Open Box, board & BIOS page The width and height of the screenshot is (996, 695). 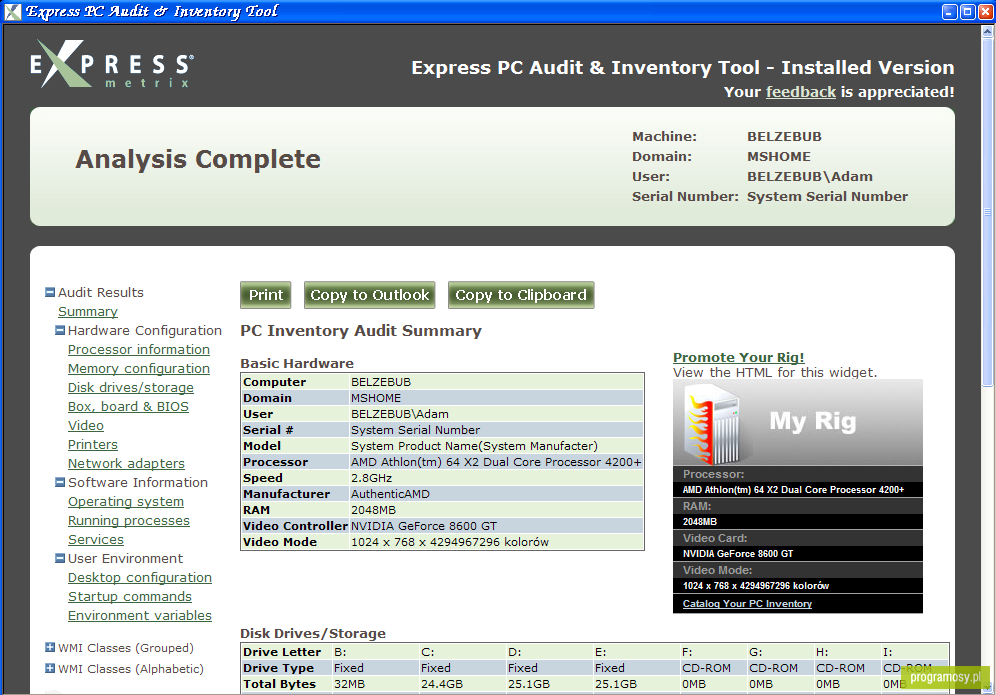point(128,407)
